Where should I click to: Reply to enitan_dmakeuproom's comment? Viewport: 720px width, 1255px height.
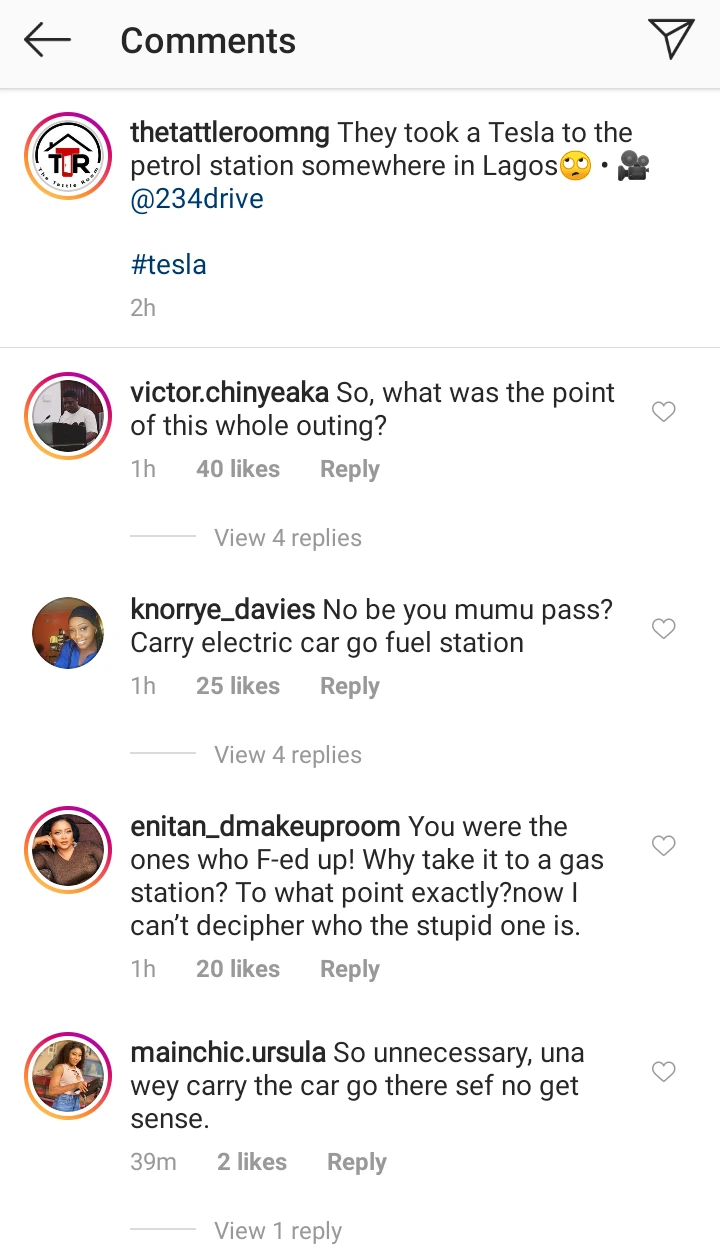349,969
